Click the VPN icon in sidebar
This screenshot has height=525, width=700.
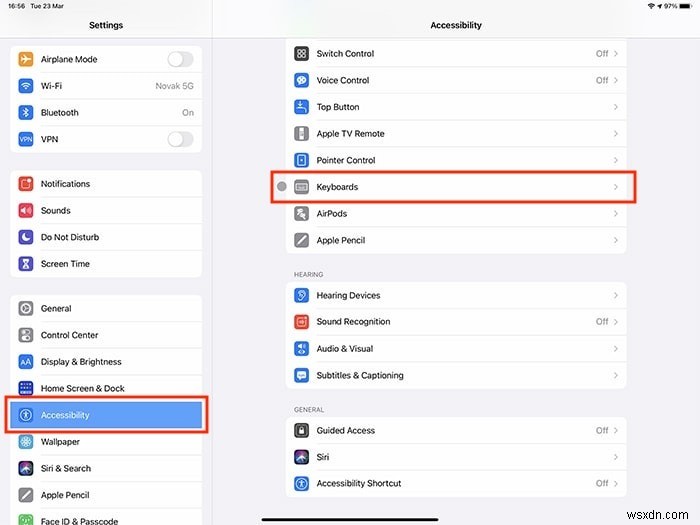coord(26,139)
